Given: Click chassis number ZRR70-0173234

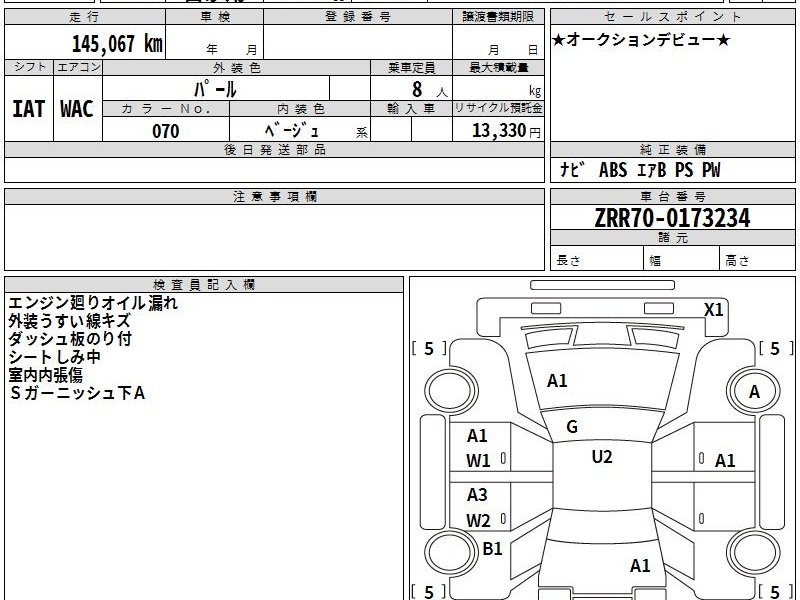Looking at the screenshot, I should [x=672, y=218].
